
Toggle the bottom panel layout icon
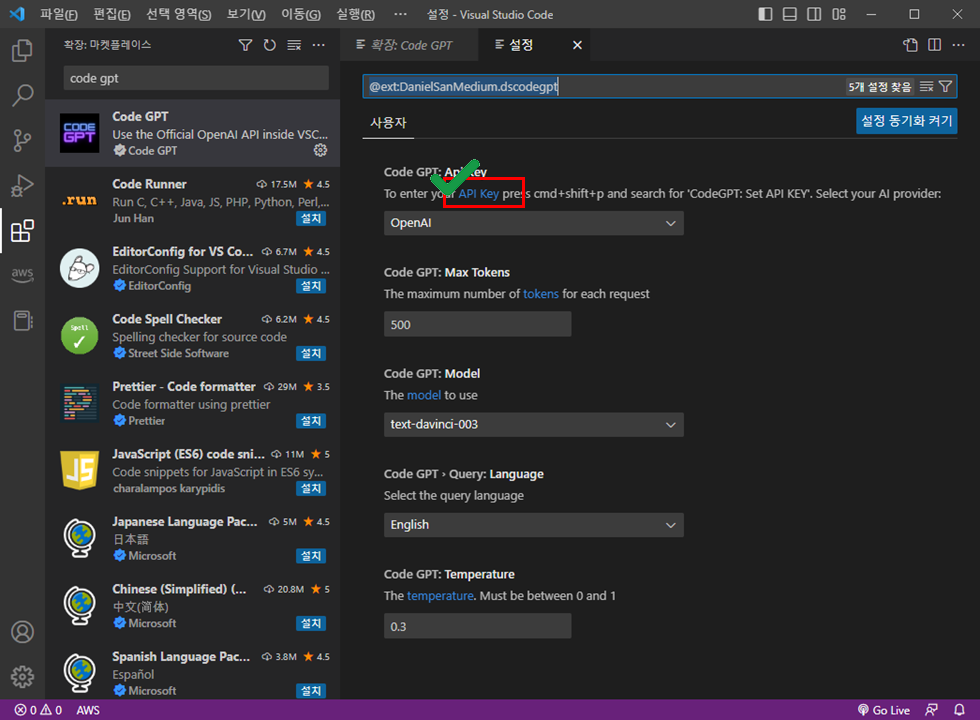pyautogui.click(x=789, y=14)
